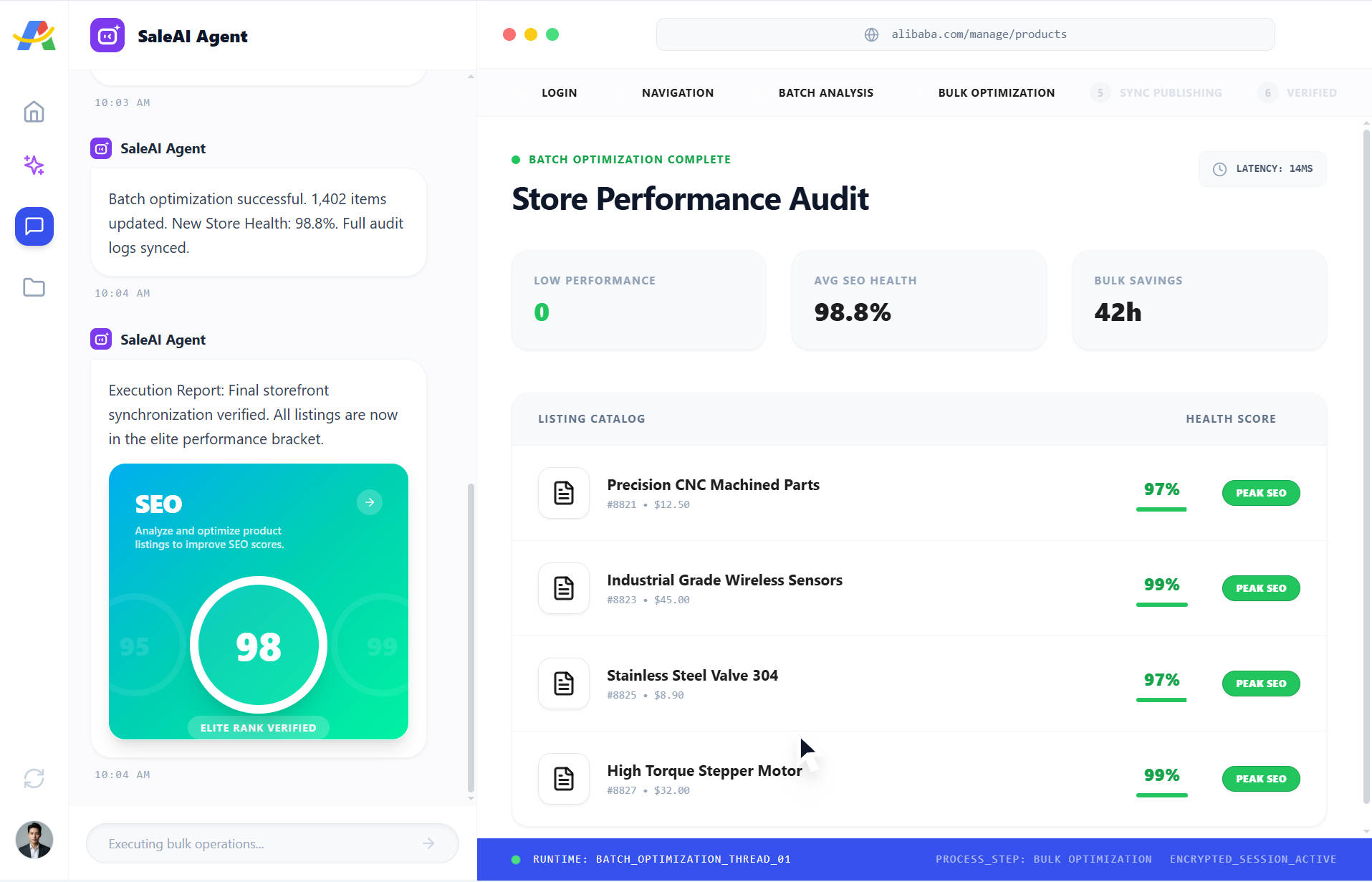The height and width of the screenshot is (882, 1372).
Task: Click the 97% health bar for Precision CNC
Action: coord(1161,509)
